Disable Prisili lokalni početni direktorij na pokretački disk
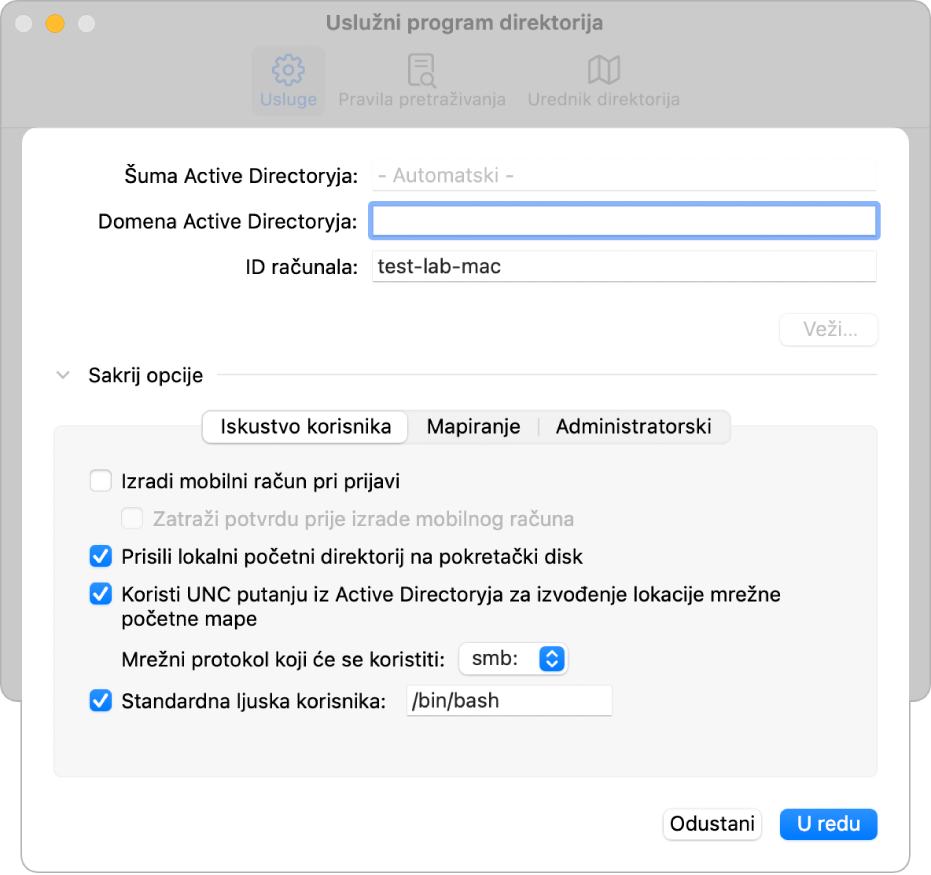This screenshot has height=875, width=931. pyautogui.click(x=100, y=556)
